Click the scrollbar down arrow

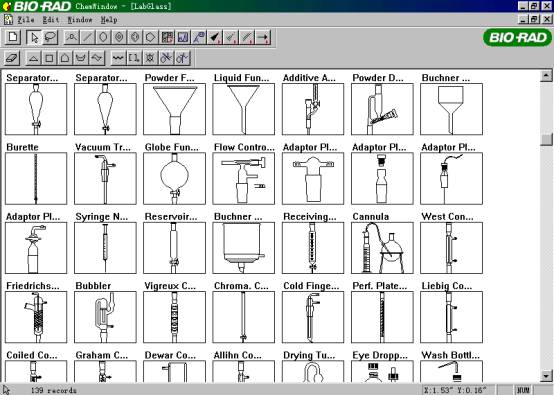click(546, 375)
